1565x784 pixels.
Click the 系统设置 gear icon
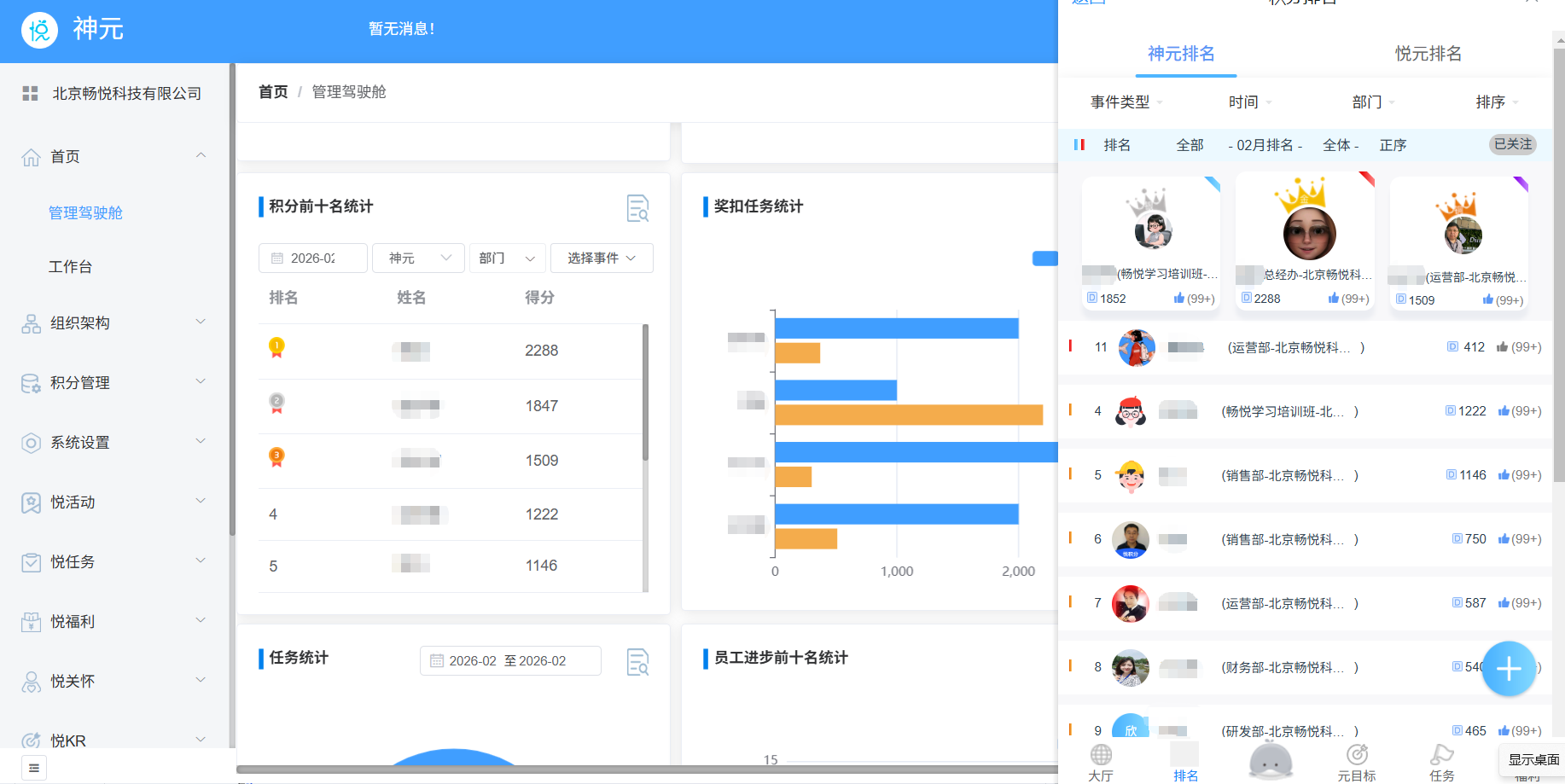click(x=31, y=442)
